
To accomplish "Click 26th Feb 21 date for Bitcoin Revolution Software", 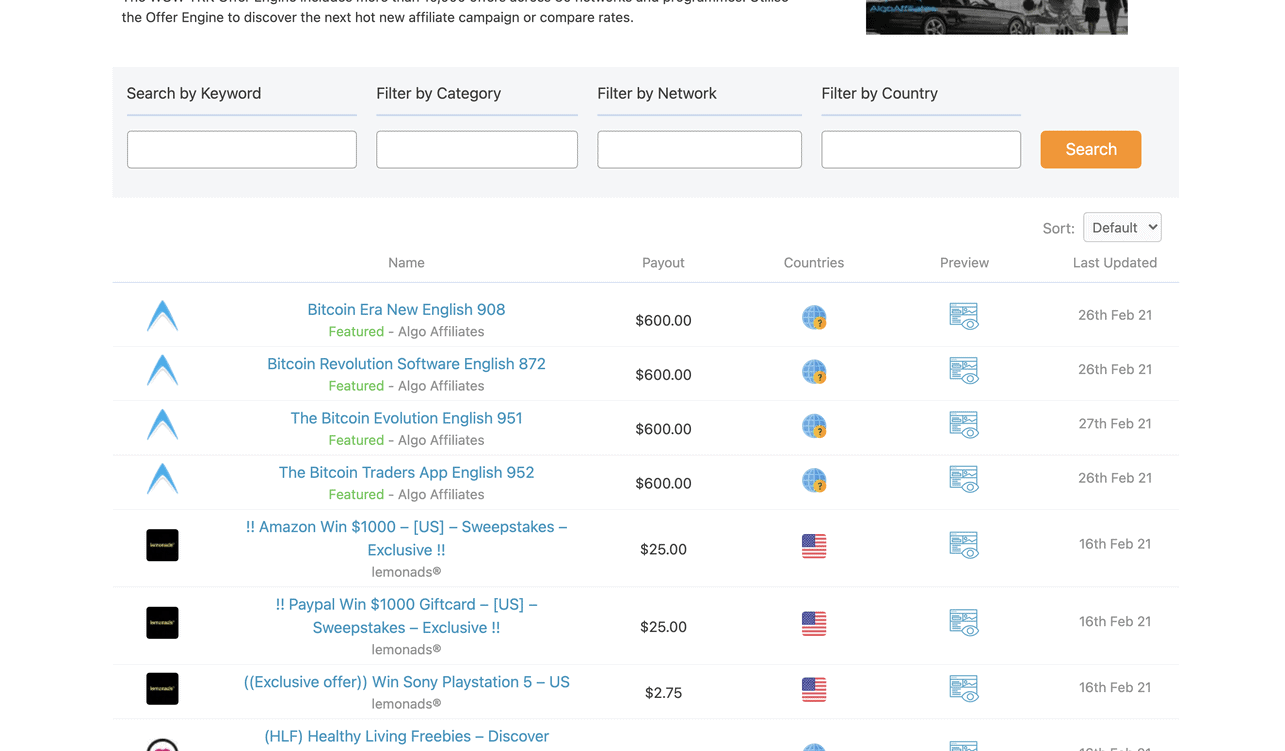I will [x=1115, y=369].
